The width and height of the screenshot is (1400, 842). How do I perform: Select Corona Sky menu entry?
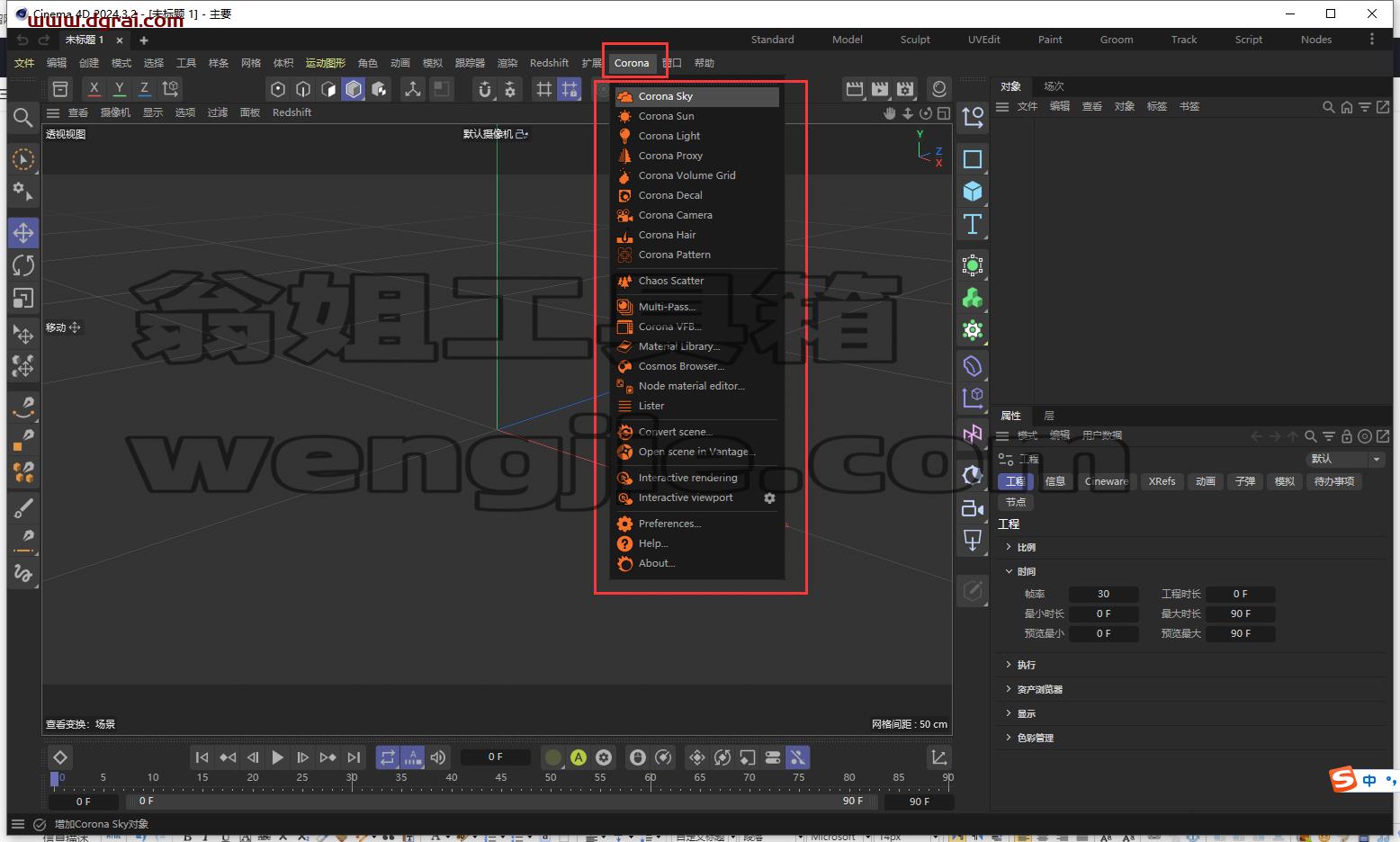tap(696, 96)
